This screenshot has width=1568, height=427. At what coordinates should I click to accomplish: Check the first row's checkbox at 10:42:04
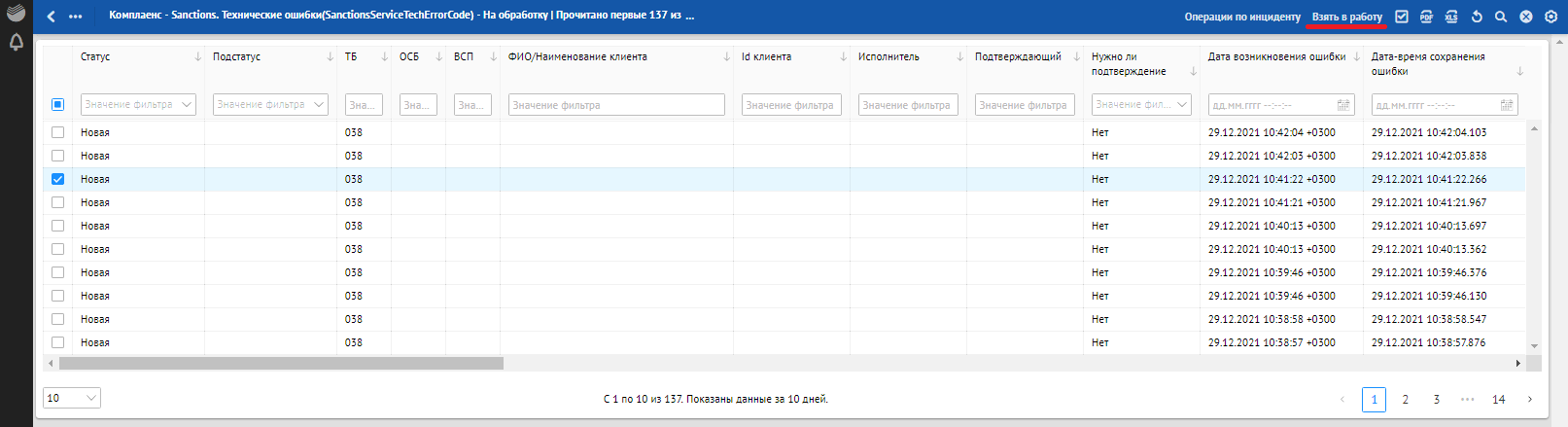pyautogui.click(x=57, y=132)
